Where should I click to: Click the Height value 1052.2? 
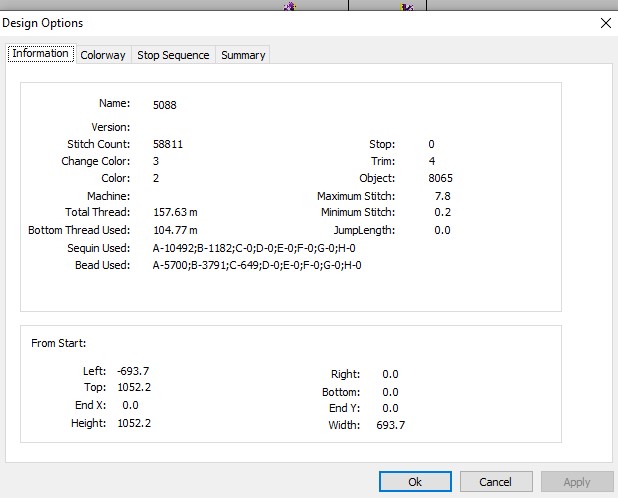134,423
